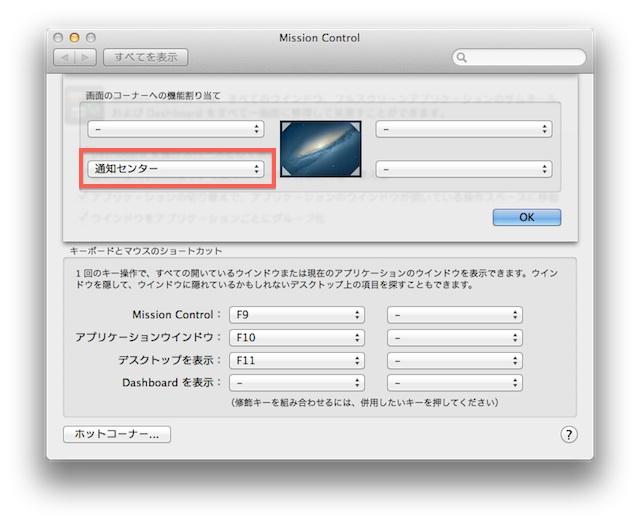This screenshot has width=640, height=524.
Task: Open the F10 アプリケーションウインドウ dropdown
Action: [x=297, y=337]
